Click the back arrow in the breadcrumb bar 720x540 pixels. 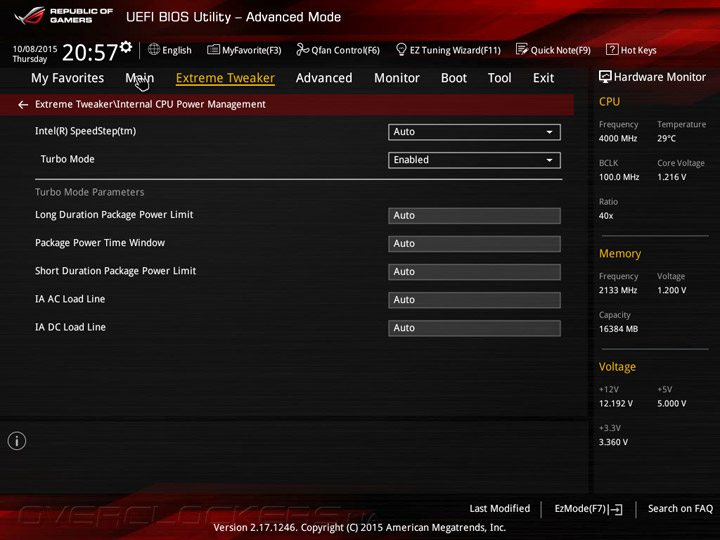(x=23, y=105)
